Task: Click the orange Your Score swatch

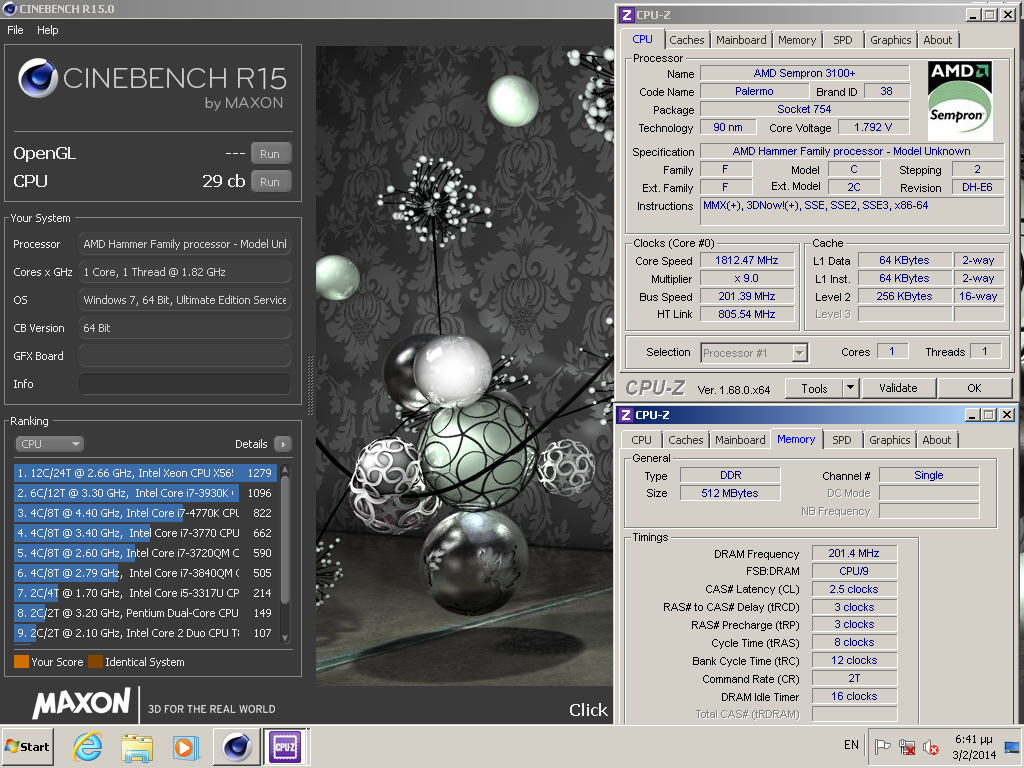Action: point(22,662)
